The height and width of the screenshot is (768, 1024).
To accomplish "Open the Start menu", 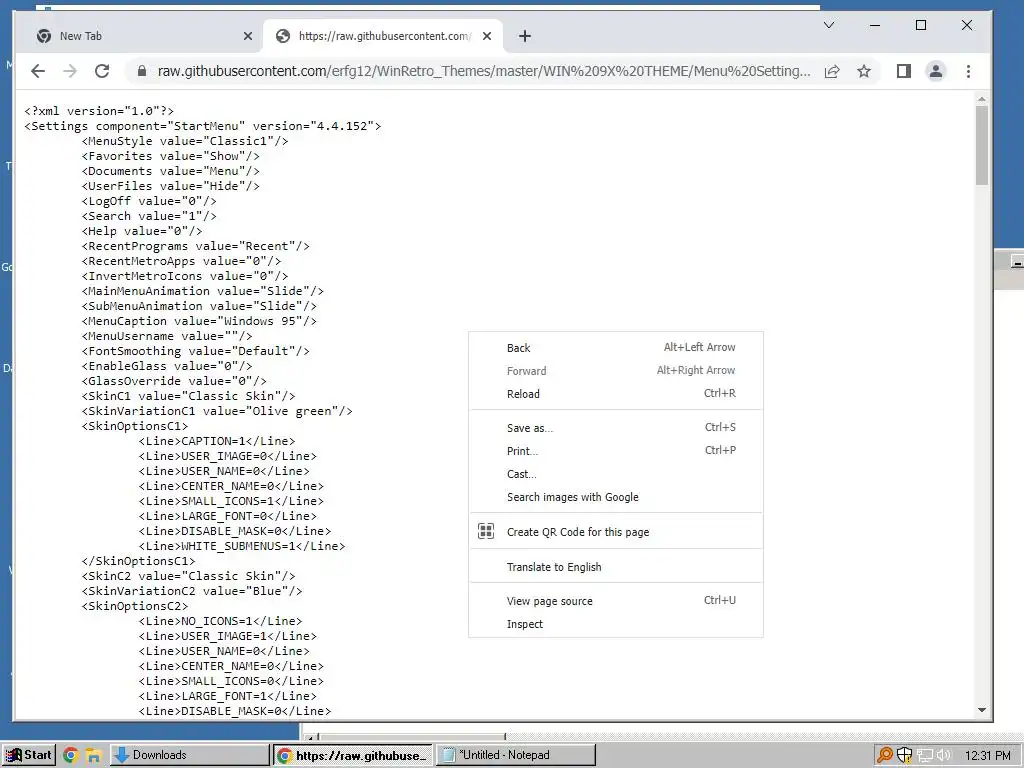I will (x=29, y=755).
